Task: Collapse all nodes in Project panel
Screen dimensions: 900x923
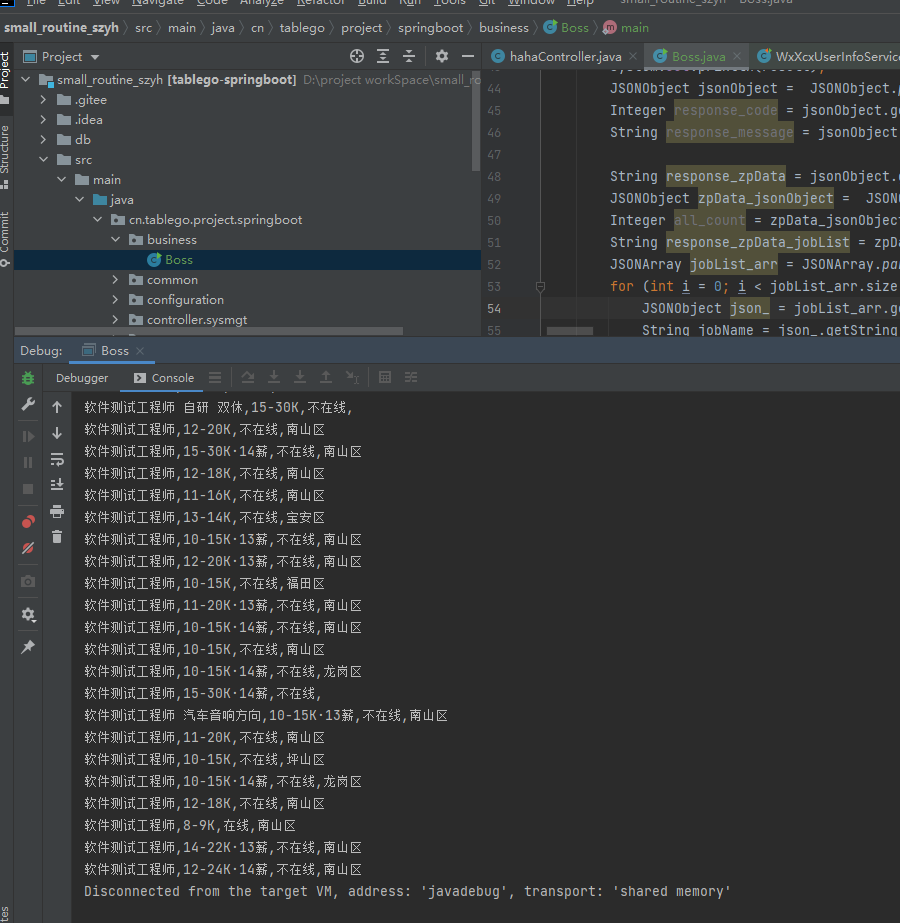Action: pos(409,57)
